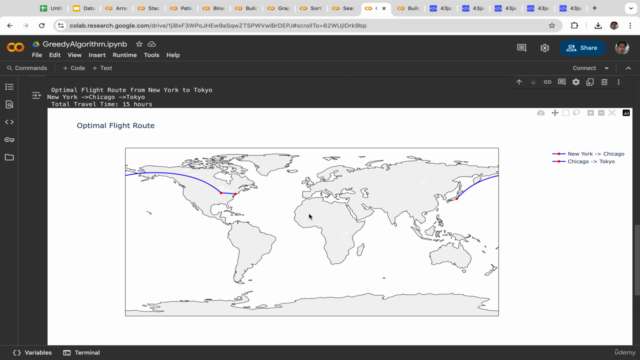
Task: Open the Help menu
Action: point(173,55)
